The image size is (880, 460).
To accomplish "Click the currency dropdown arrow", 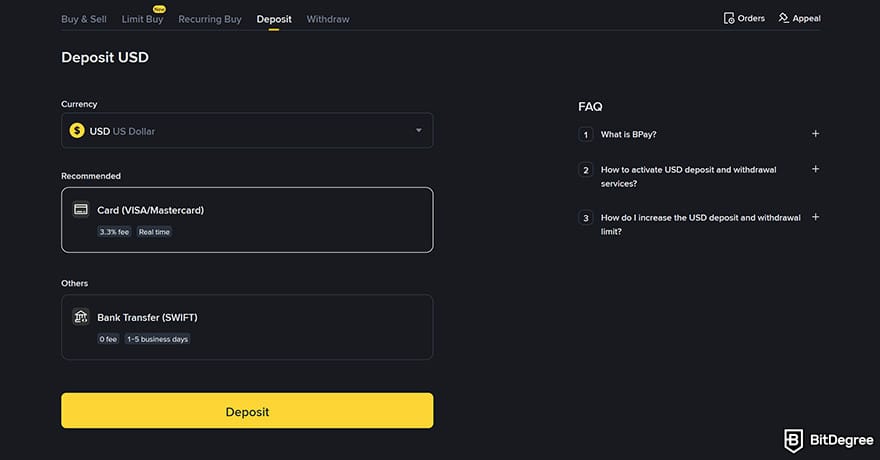I will [419, 130].
